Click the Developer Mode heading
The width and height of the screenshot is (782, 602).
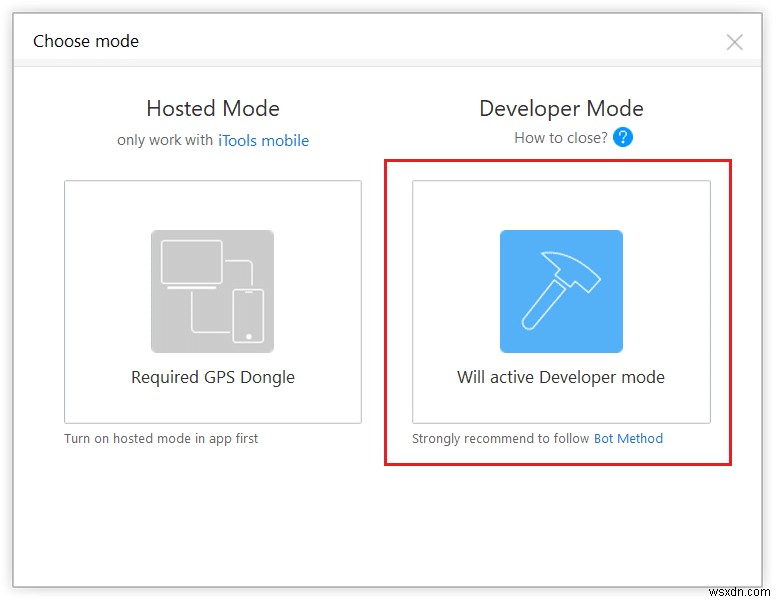click(x=561, y=108)
